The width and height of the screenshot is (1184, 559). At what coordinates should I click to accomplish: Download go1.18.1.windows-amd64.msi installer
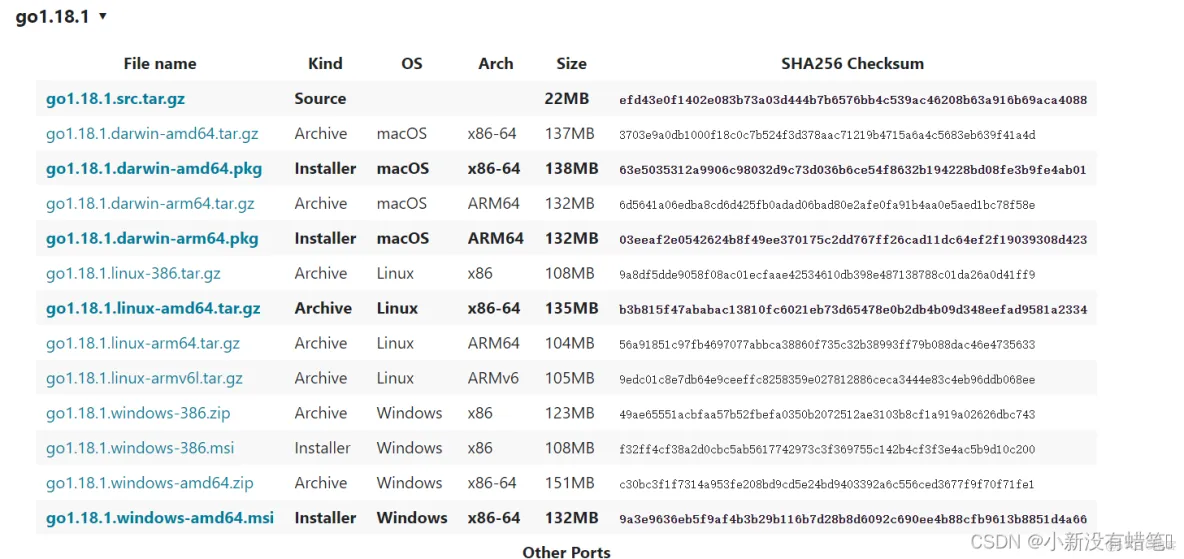point(160,518)
